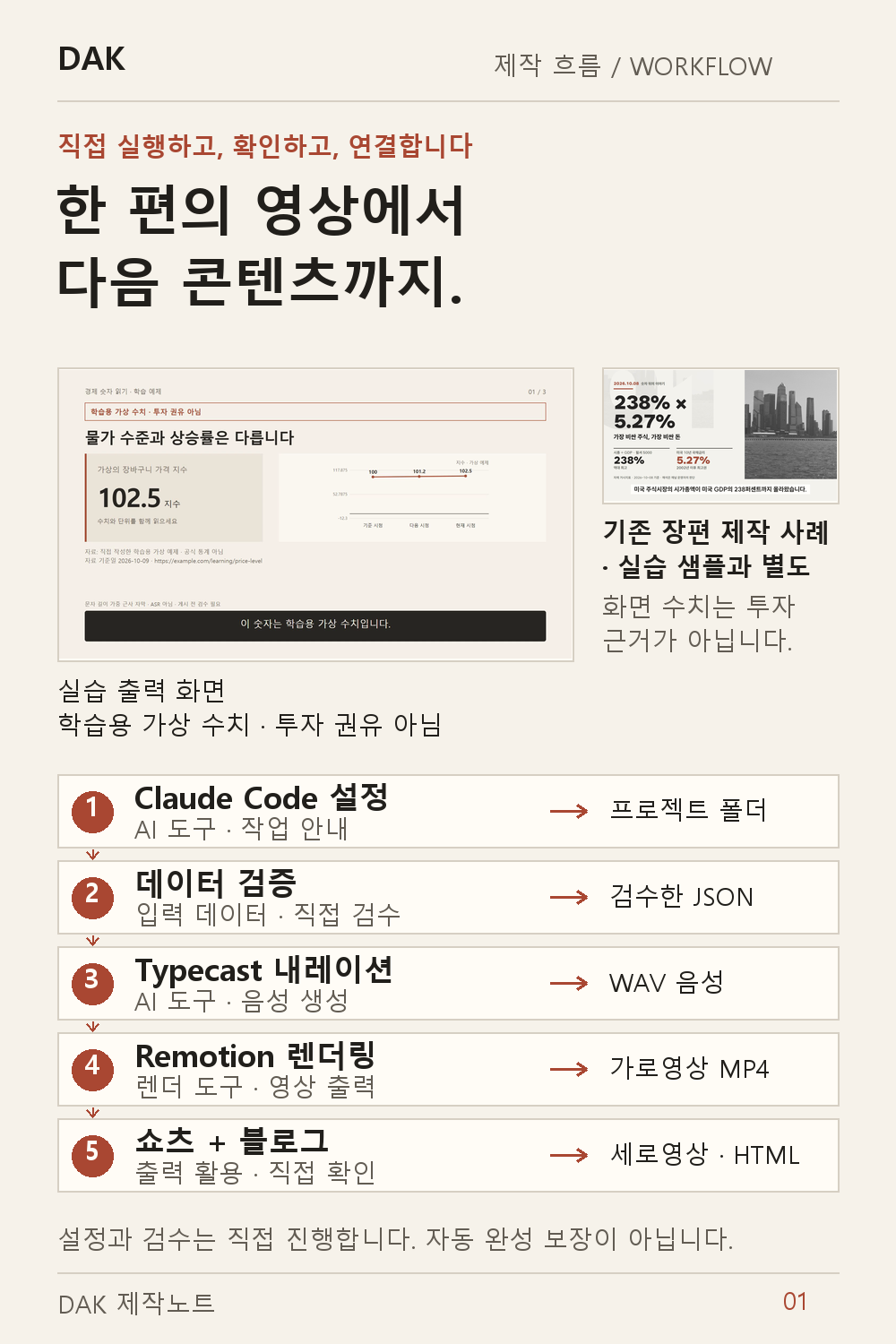The height and width of the screenshot is (1344, 896).
Task: Click the step 3 numbered circle
Action: [x=92, y=983]
